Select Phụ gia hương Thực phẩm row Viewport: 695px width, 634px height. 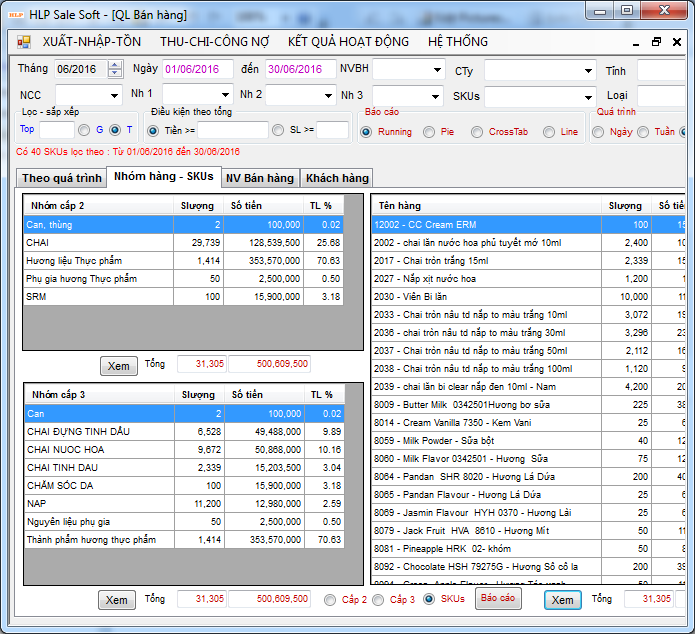[x=184, y=279]
